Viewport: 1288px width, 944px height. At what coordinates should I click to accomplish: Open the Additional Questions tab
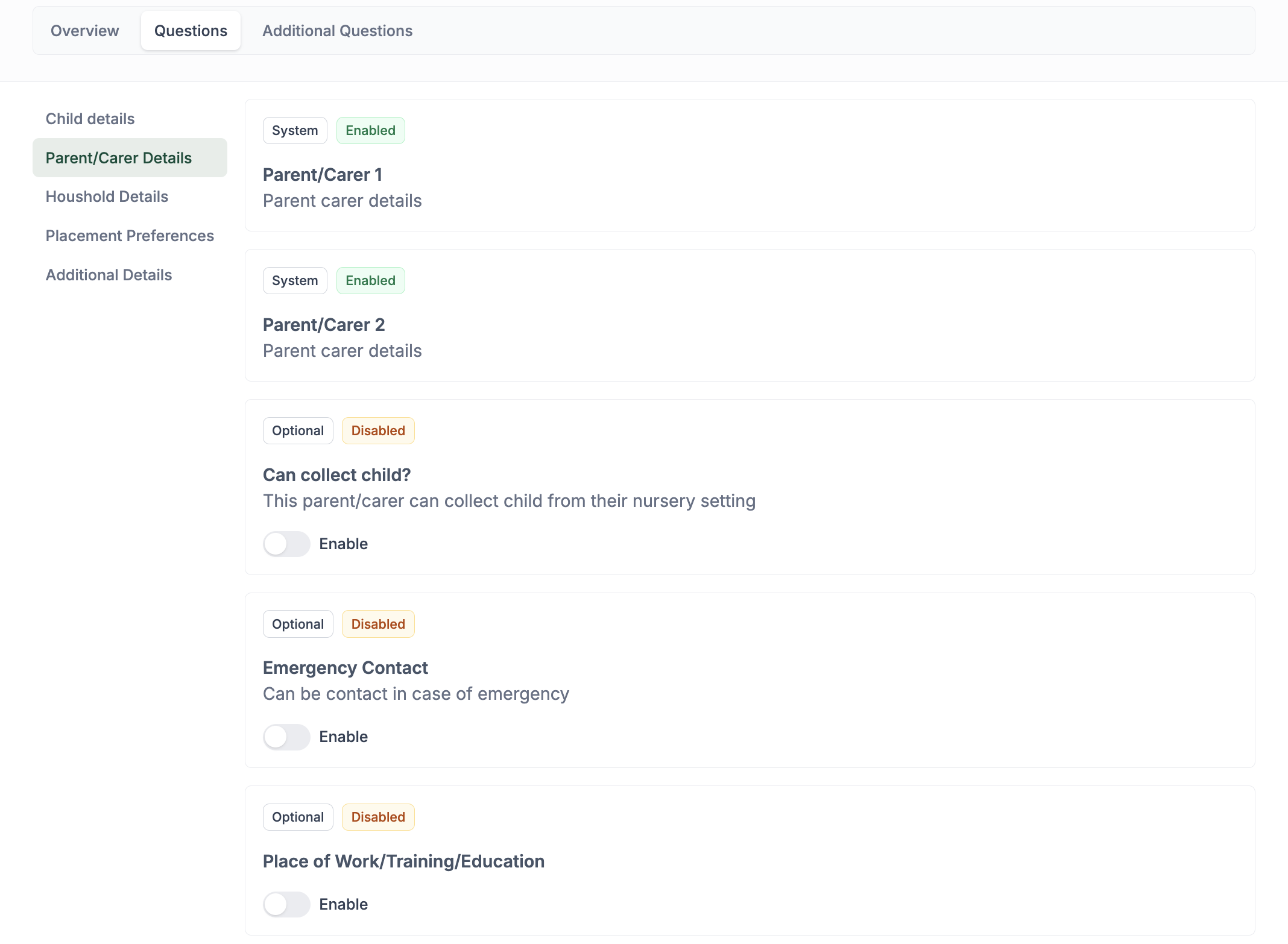tap(337, 31)
